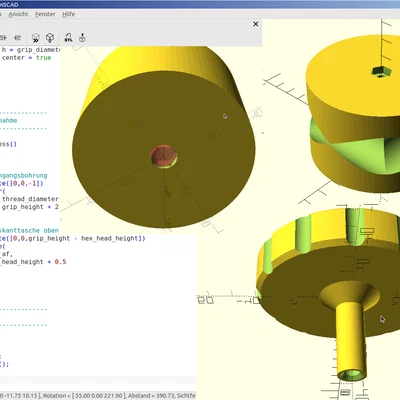Close the editor panel with the X
This screenshot has height=400, width=400.
(x=256, y=24)
